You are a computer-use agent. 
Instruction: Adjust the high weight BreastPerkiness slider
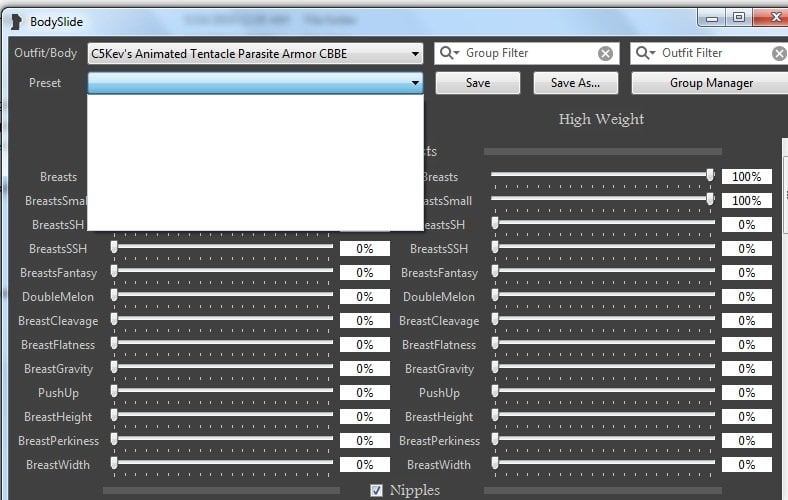(603, 439)
